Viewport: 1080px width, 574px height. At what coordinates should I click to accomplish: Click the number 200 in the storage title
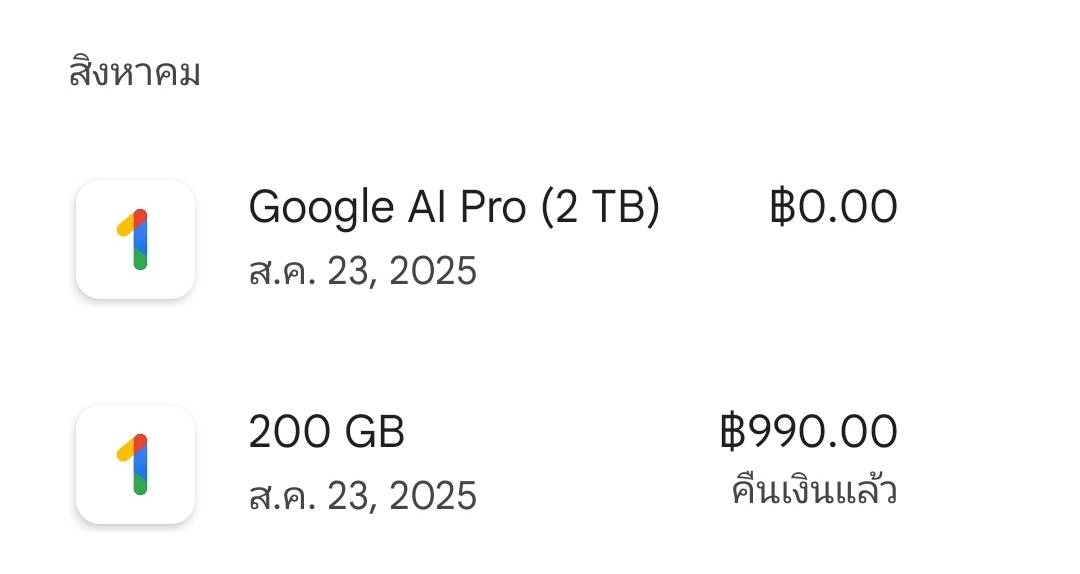point(291,432)
